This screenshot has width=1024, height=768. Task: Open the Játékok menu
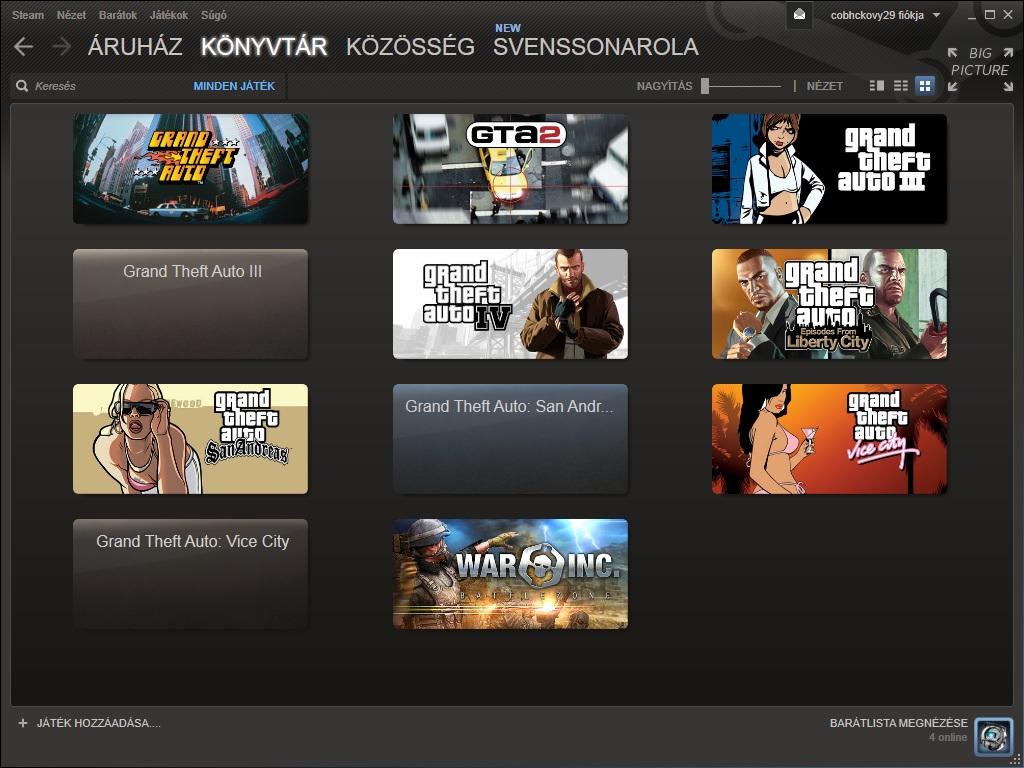pos(168,14)
